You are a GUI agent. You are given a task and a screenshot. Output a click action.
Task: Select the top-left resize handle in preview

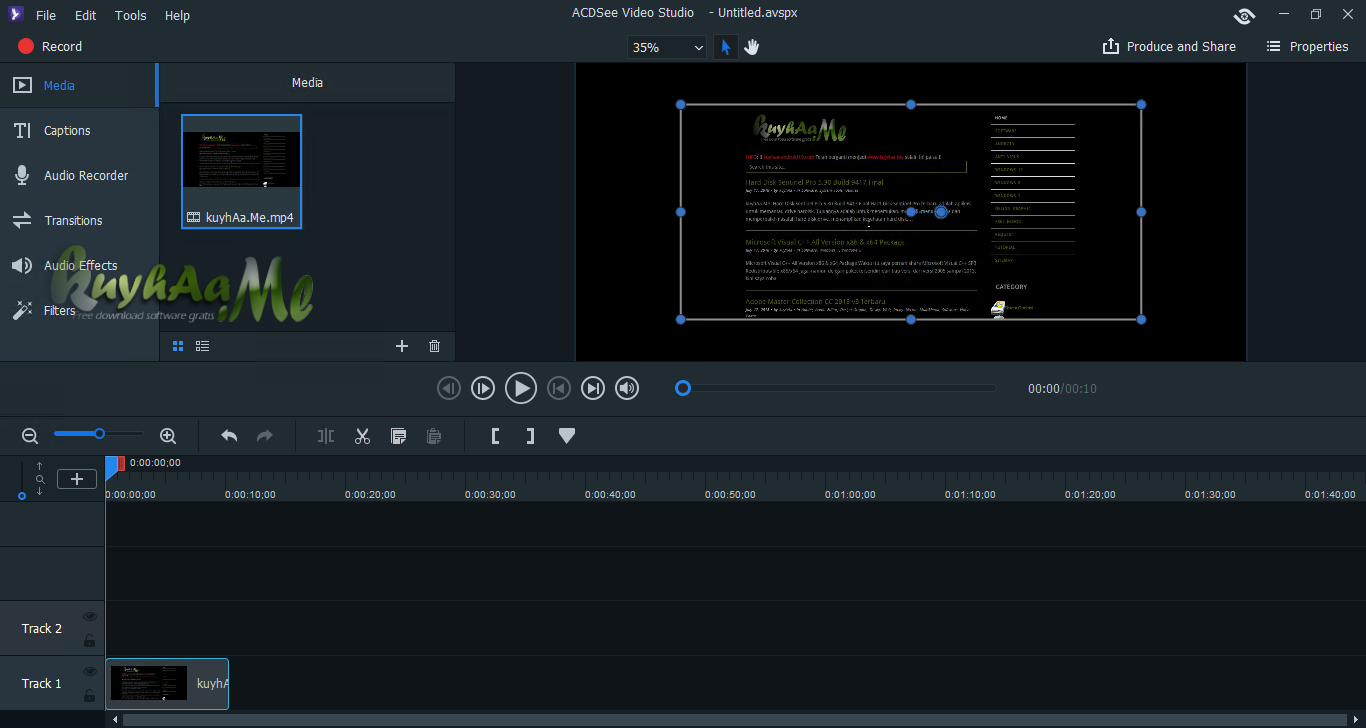(681, 104)
